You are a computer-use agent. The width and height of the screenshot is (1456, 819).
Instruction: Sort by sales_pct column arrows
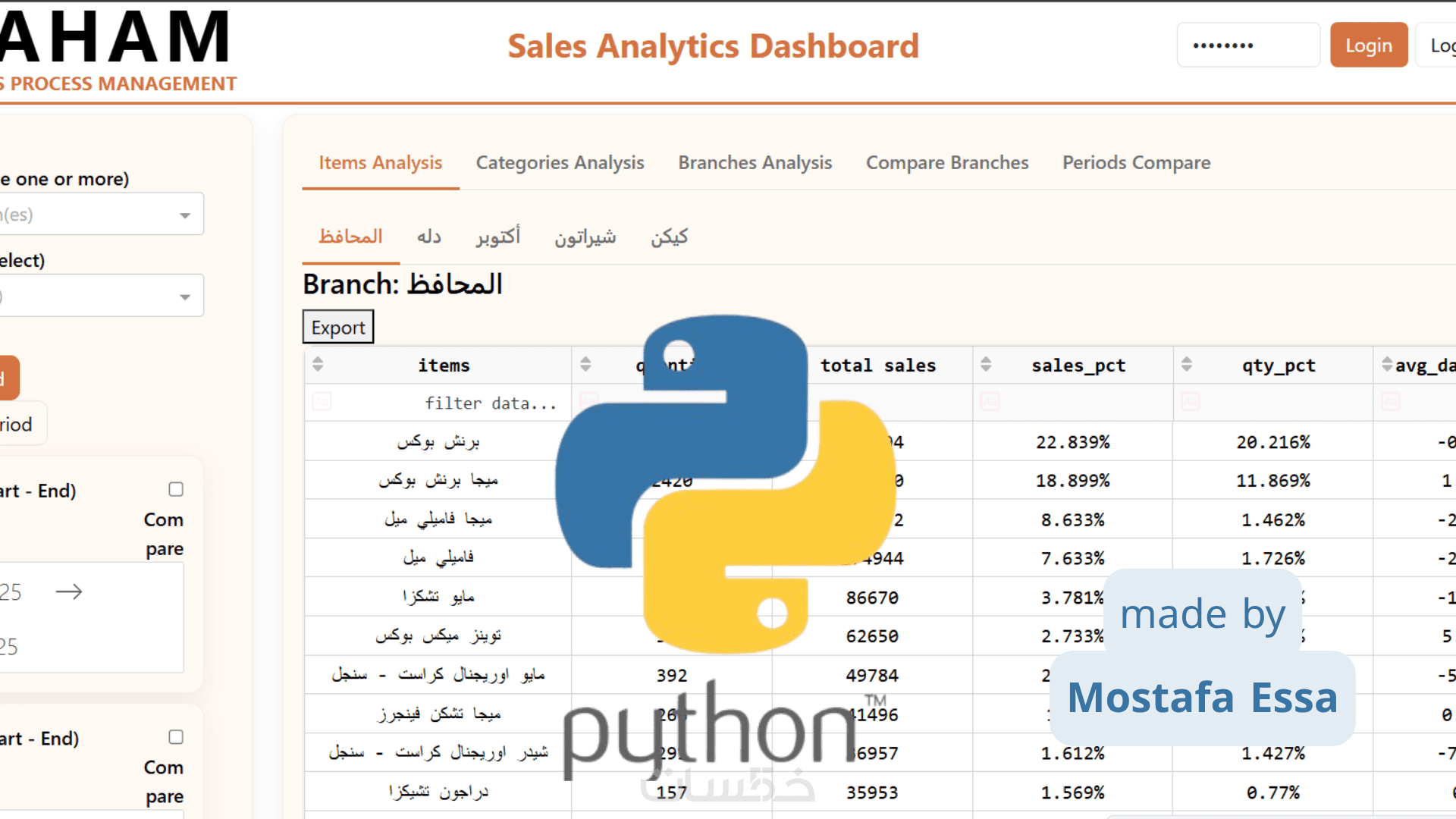pos(986,365)
